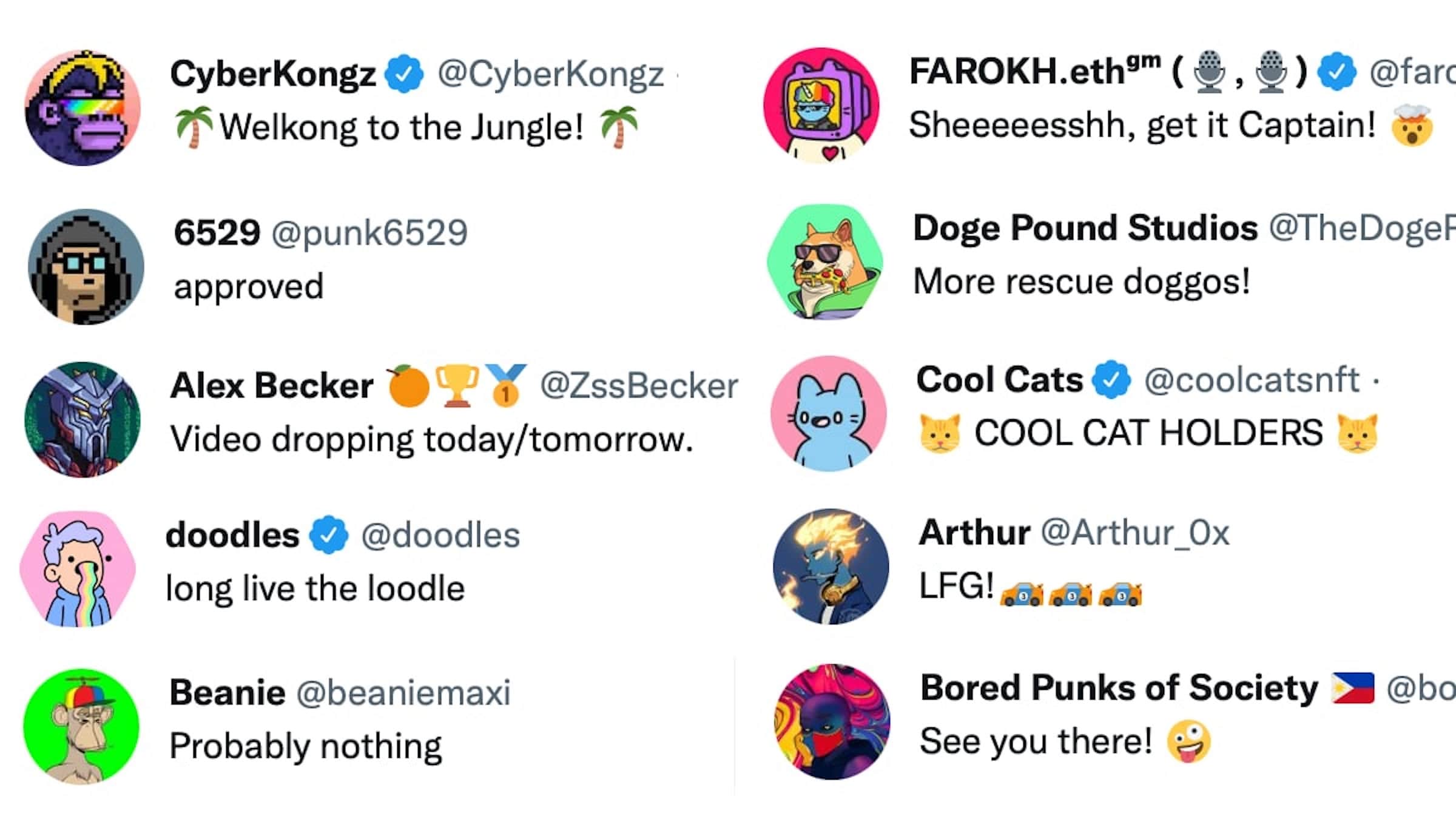The width and height of the screenshot is (1456, 819).
Task: Visit the @punk6529 handle
Action: [x=369, y=232]
